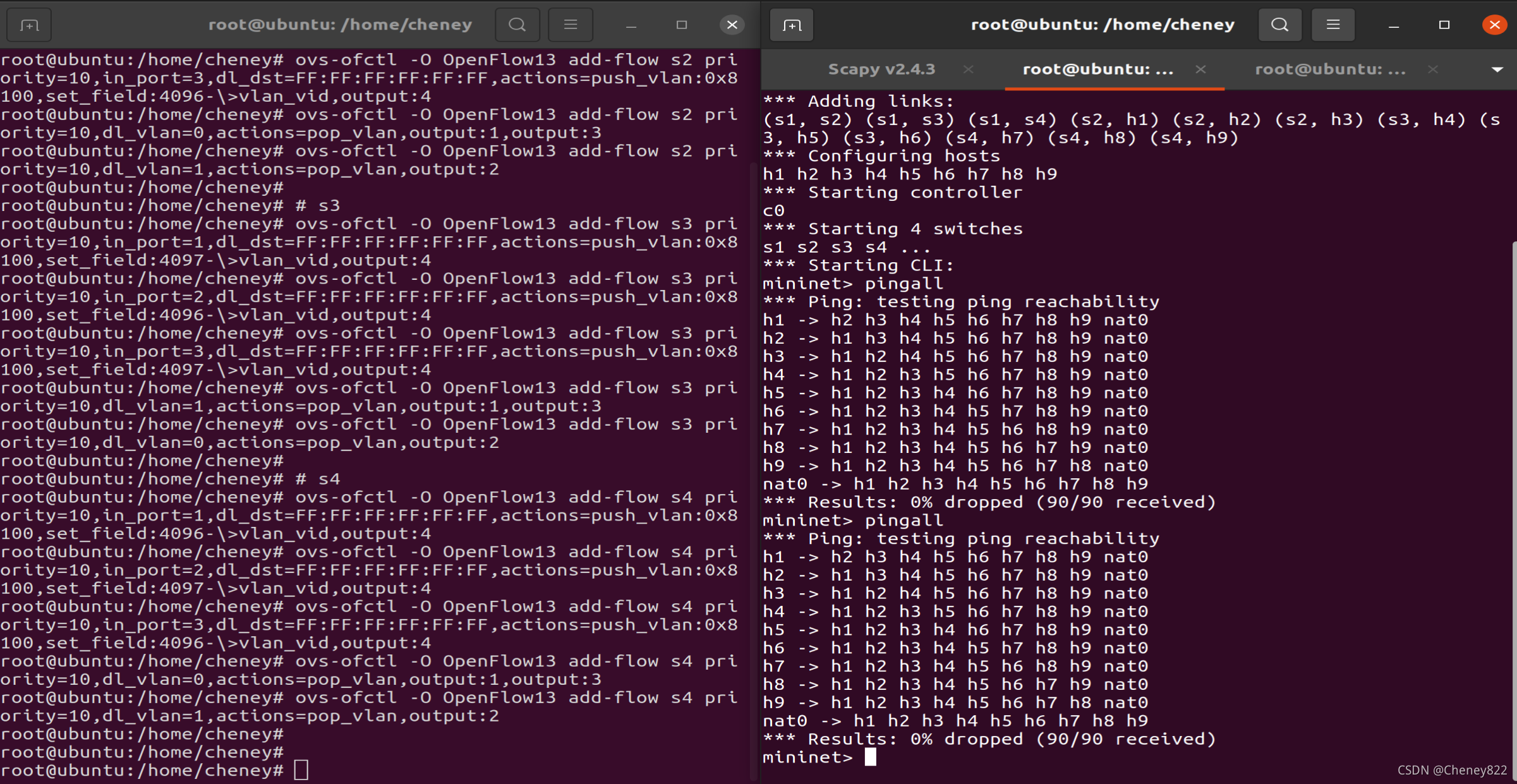1517x784 pixels.
Task: Click the left terminal vertical scrollbar
Action: pos(754,473)
